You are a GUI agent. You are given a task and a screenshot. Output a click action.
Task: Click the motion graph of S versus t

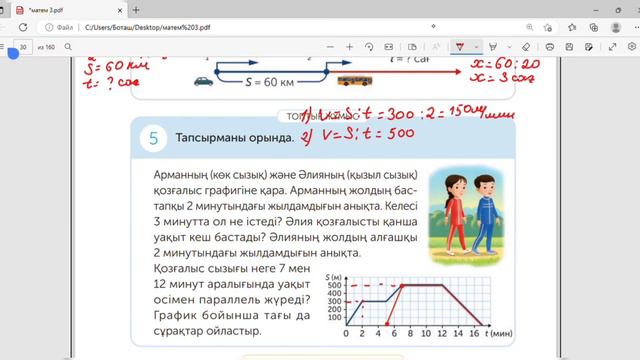(x=418, y=306)
